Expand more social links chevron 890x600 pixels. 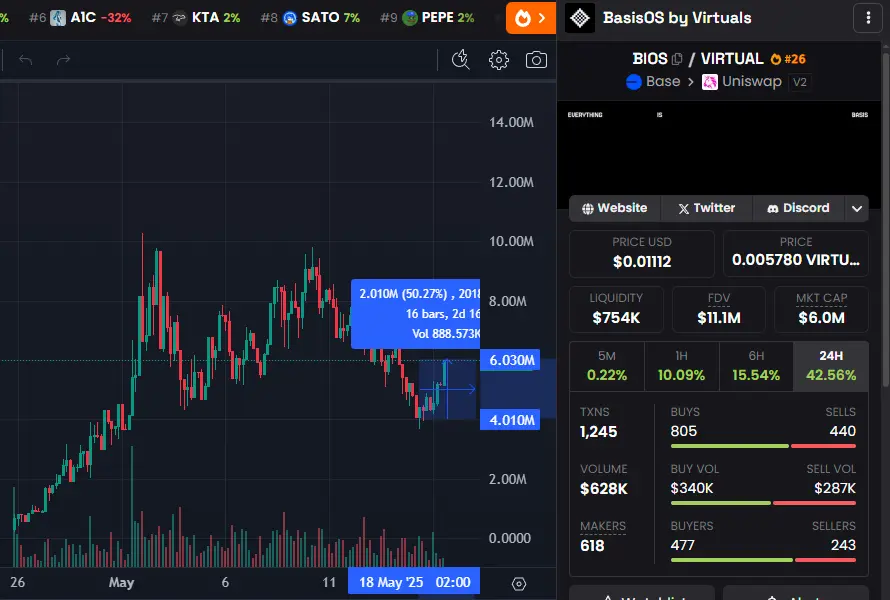pyautogui.click(x=857, y=208)
